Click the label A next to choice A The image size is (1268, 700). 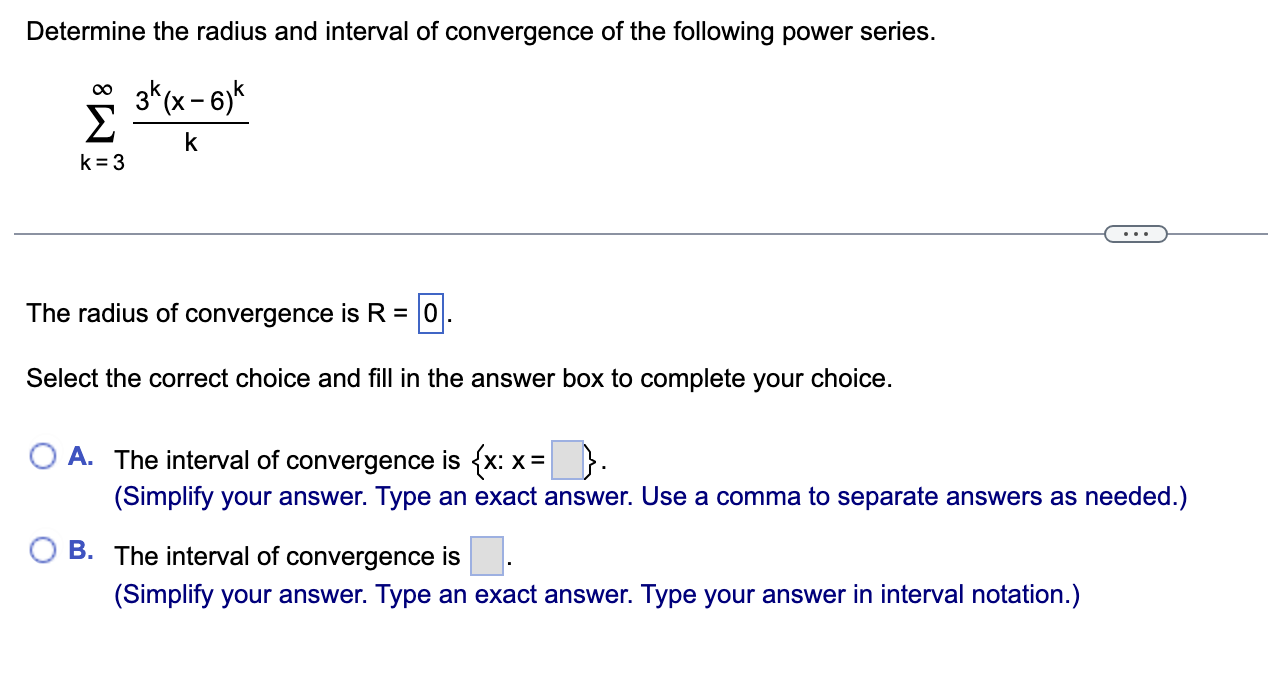click(78, 456)
